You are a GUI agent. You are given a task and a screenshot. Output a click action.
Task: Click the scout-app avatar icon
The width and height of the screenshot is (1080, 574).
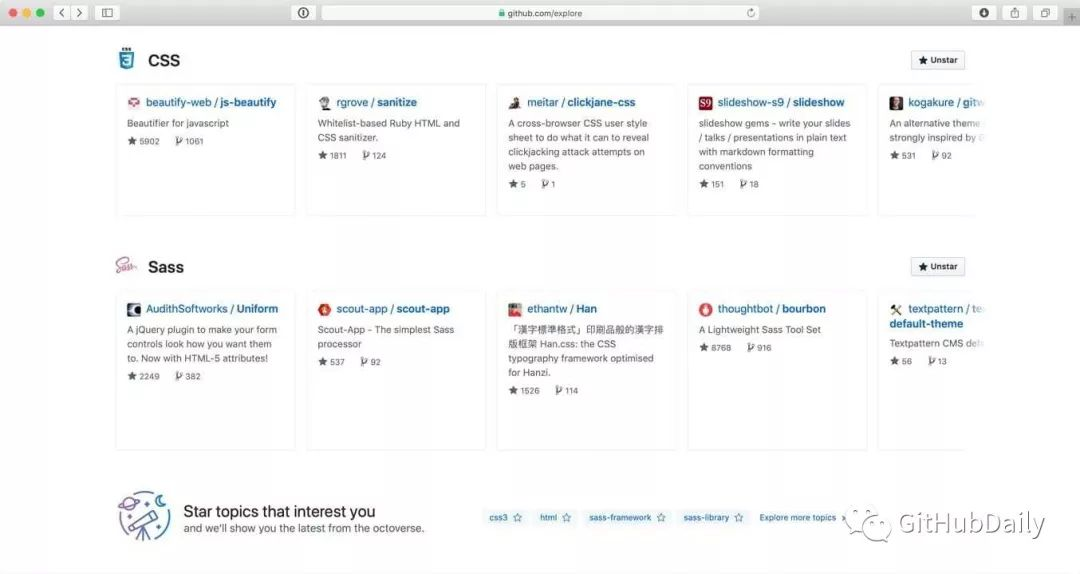tap(324, 309)
